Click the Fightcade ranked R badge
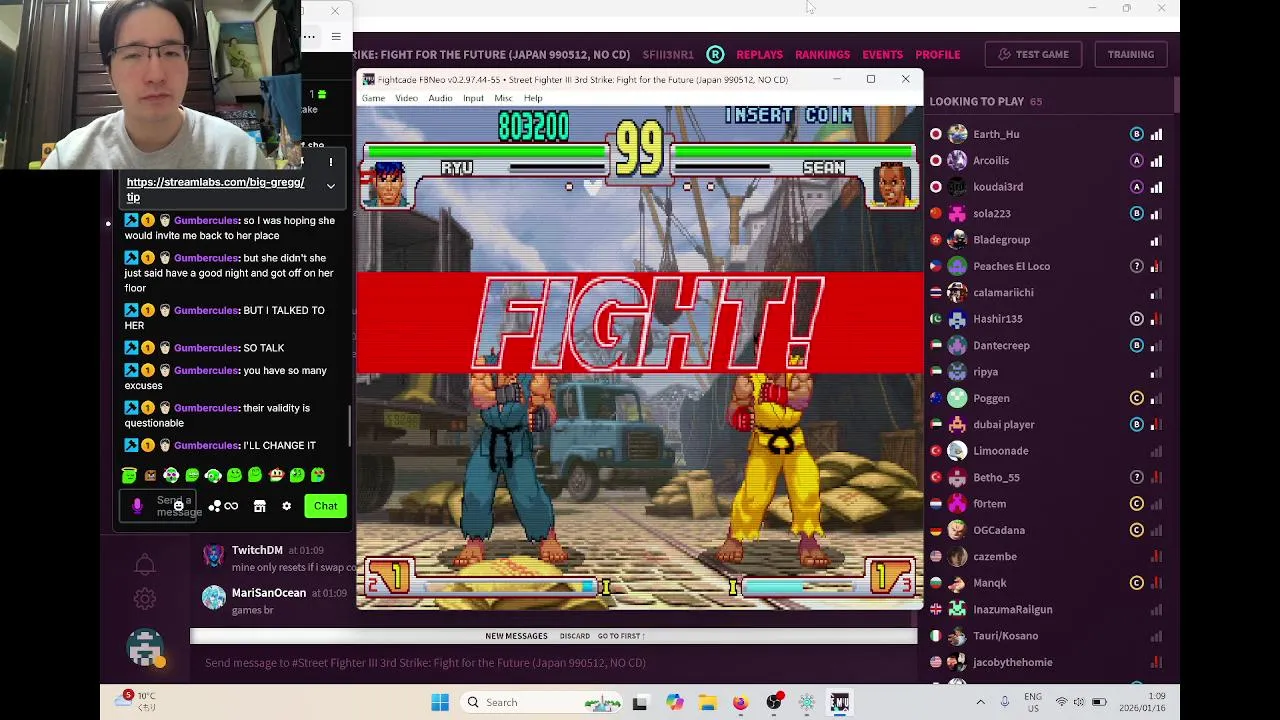 click(715, 54)
